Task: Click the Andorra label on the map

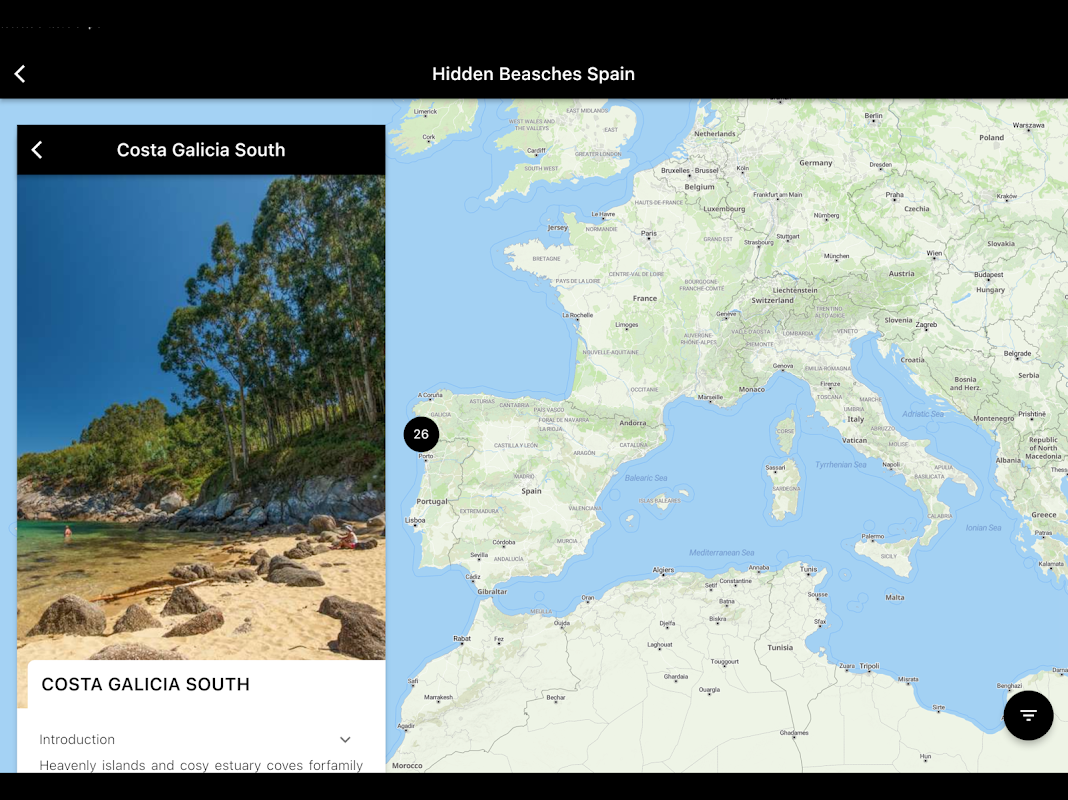Action: [x=632, y=423]
